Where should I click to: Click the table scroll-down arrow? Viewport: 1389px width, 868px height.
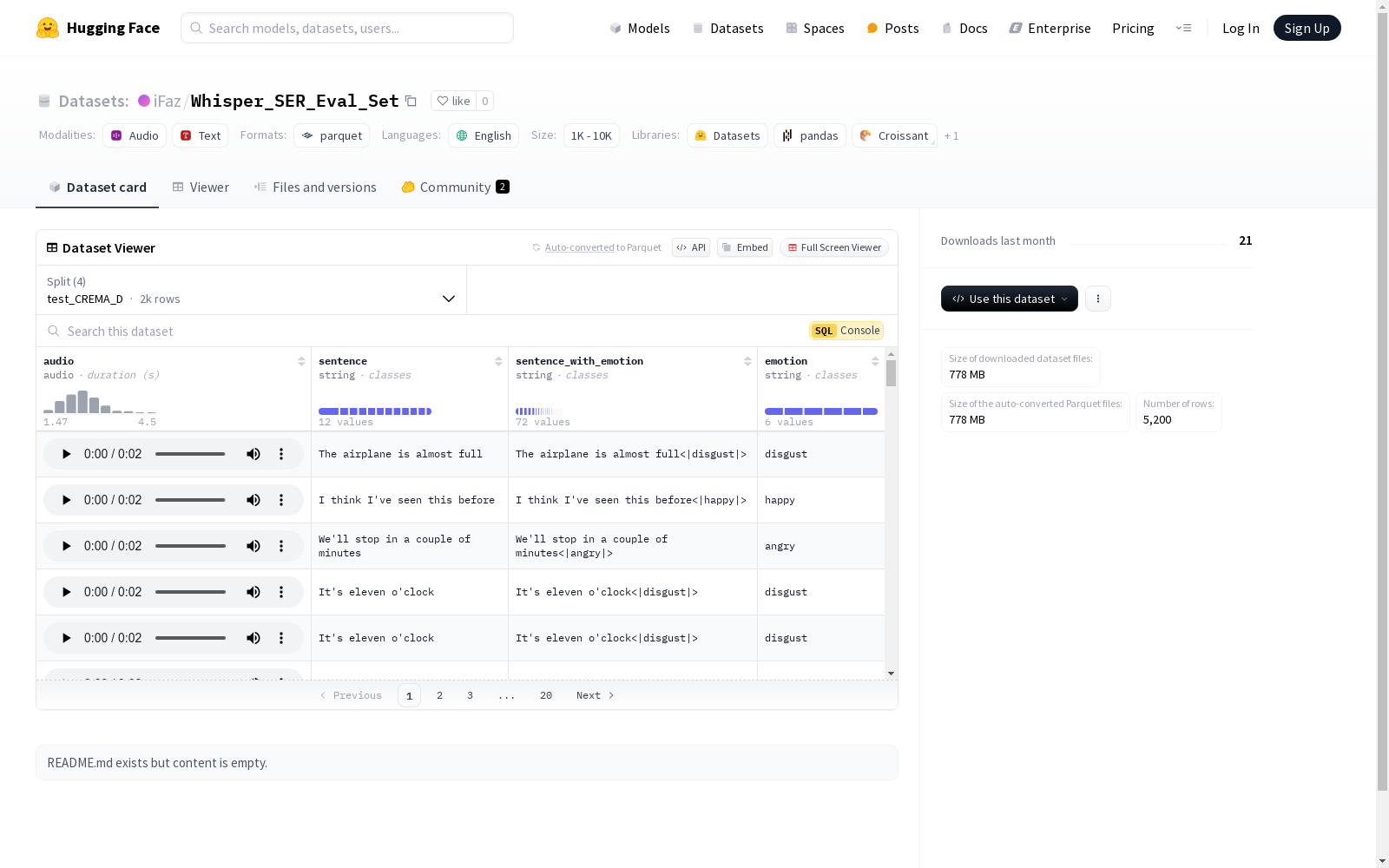(891, 674)
